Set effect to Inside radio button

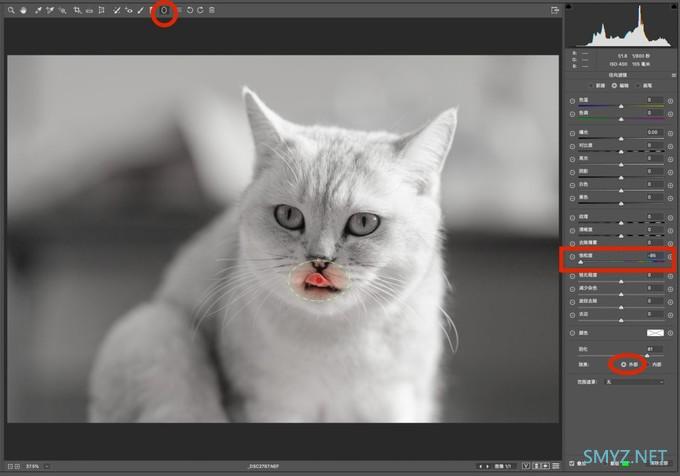click(648, 365)
